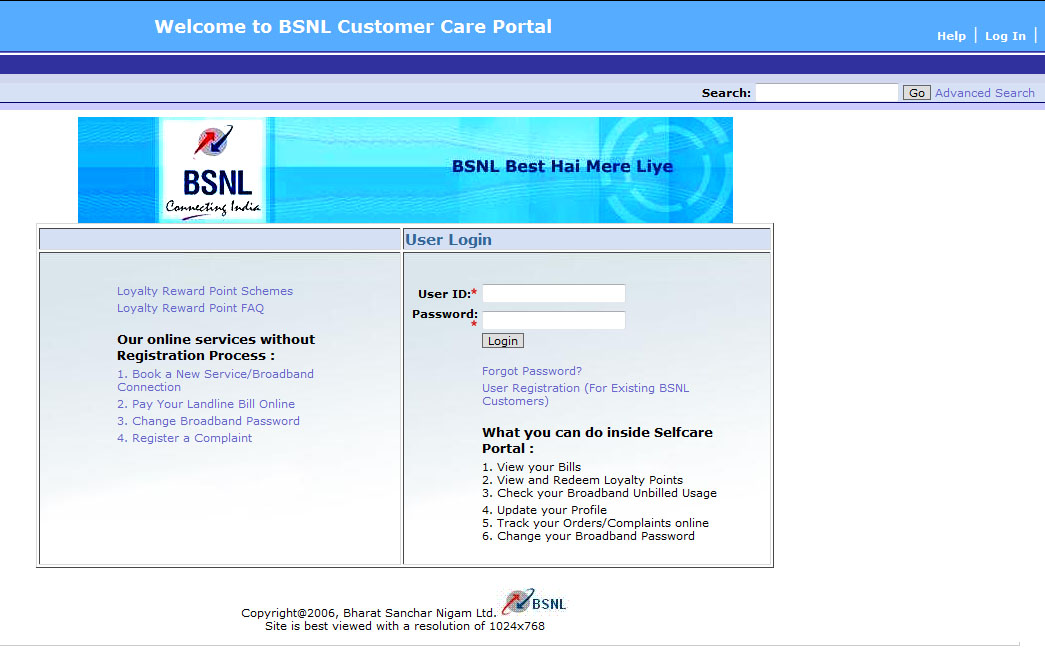Focus the Search input field
The image size is (1045, 660).
click(827, 93)
